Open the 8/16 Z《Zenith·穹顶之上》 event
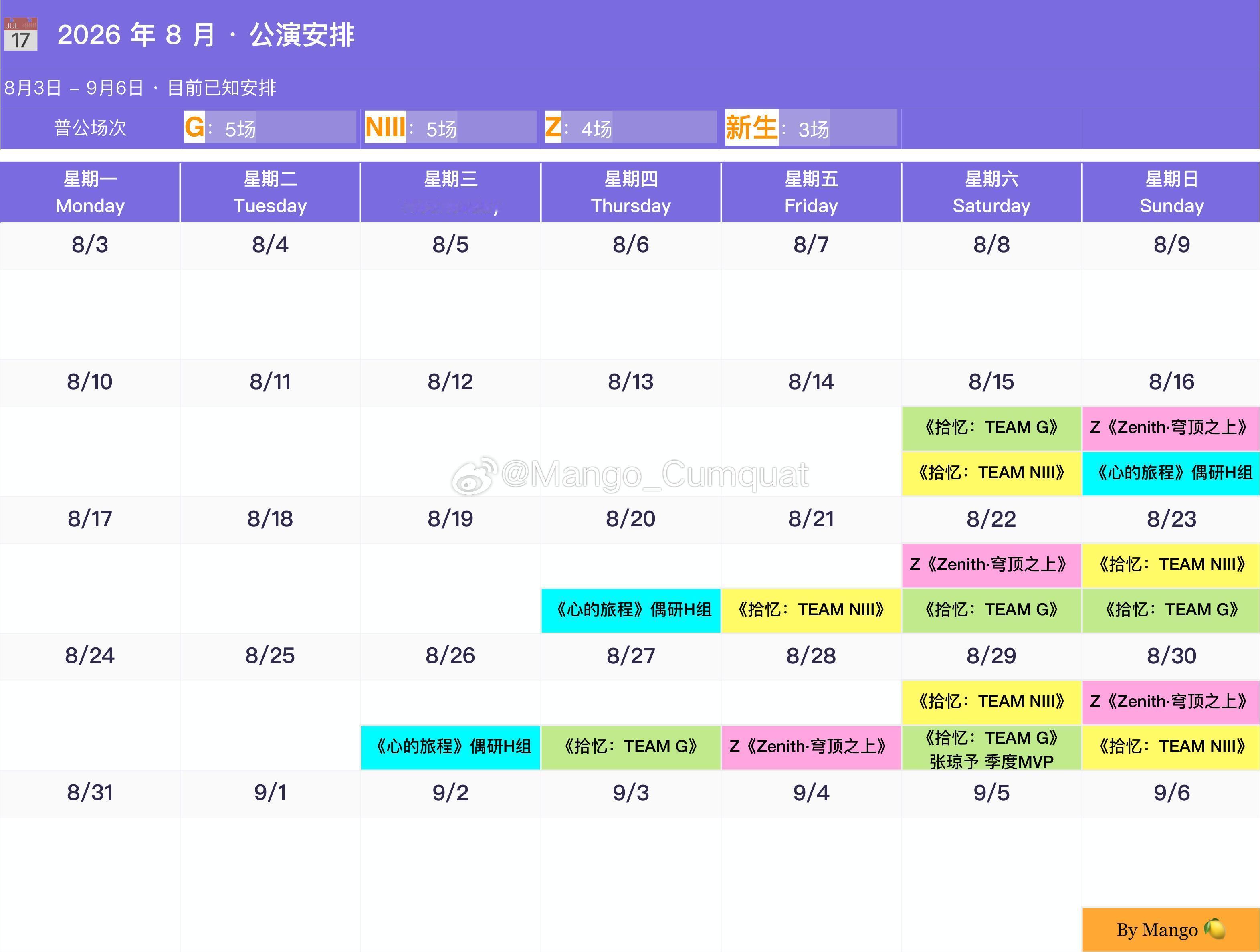 [x=1171, y=428]
